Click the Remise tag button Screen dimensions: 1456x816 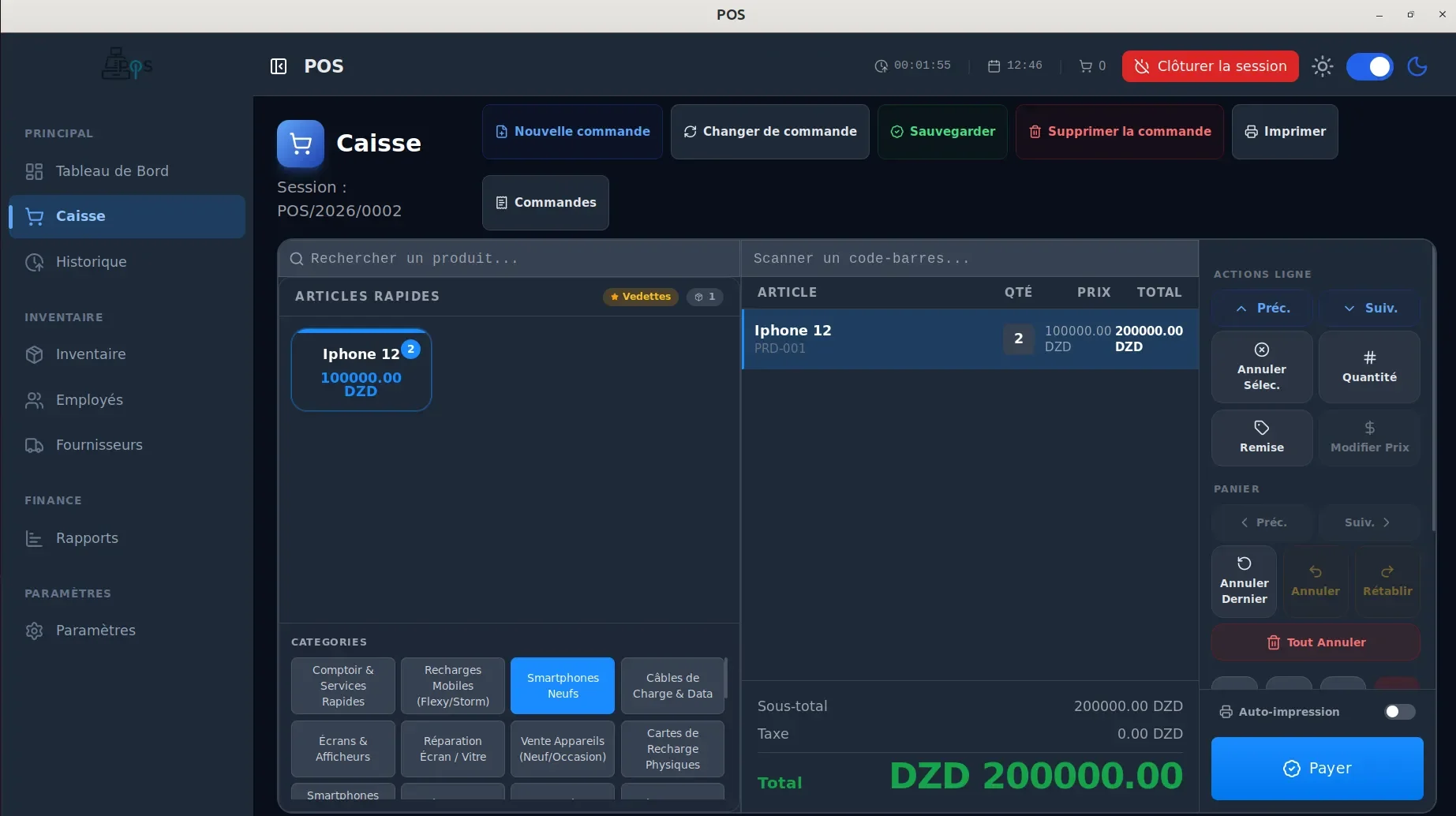[x=1262, y=438]
